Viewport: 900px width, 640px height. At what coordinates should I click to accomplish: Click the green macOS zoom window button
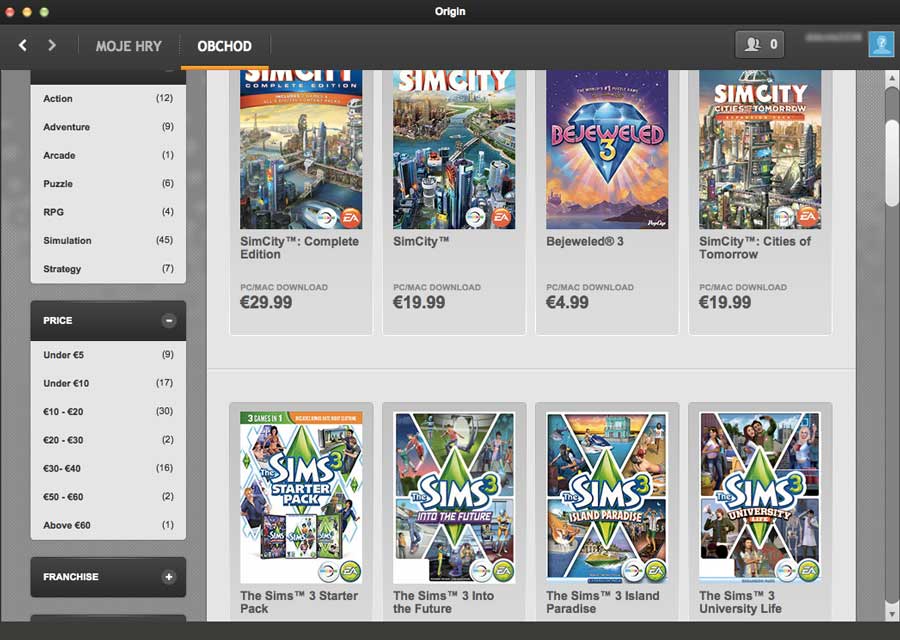[x=45, y=12]
